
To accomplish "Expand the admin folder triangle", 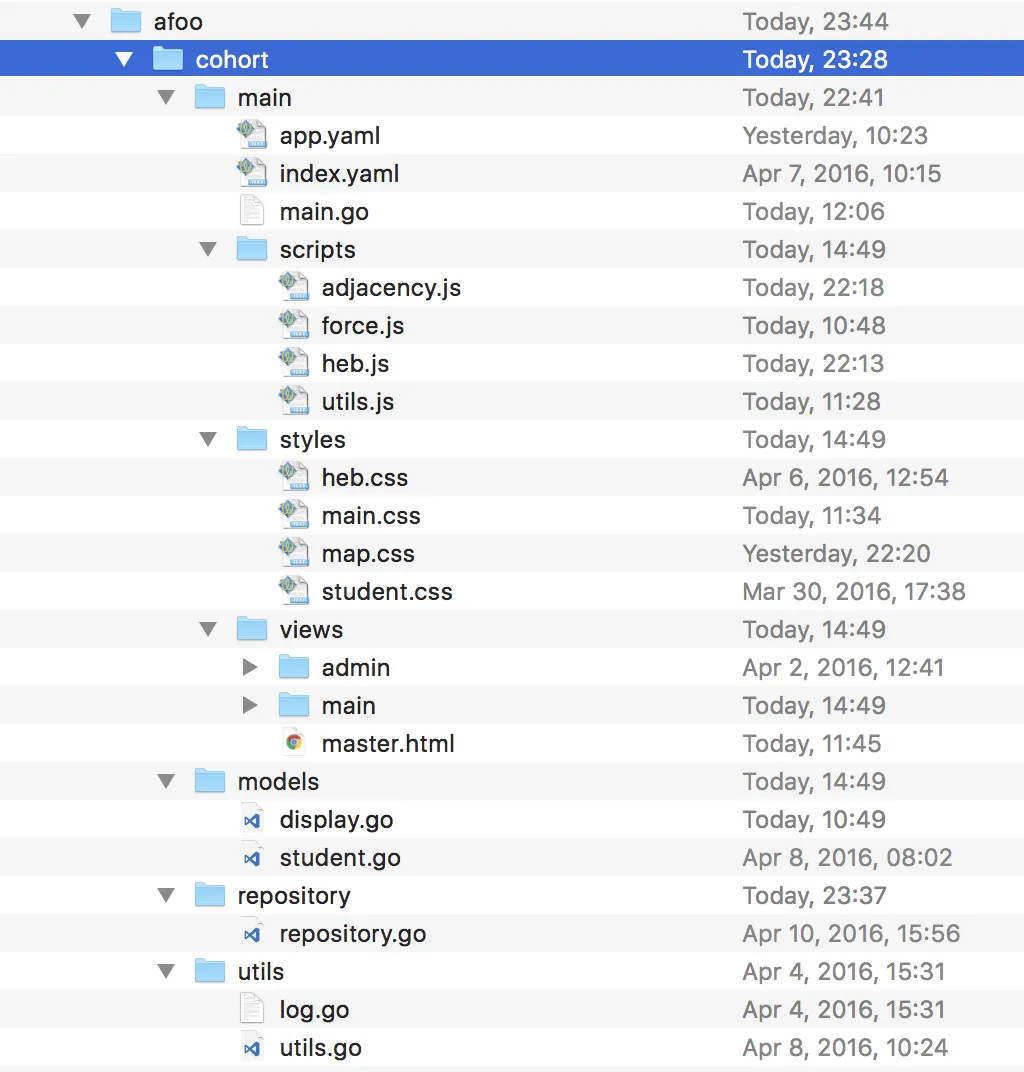I will [250, 667].
